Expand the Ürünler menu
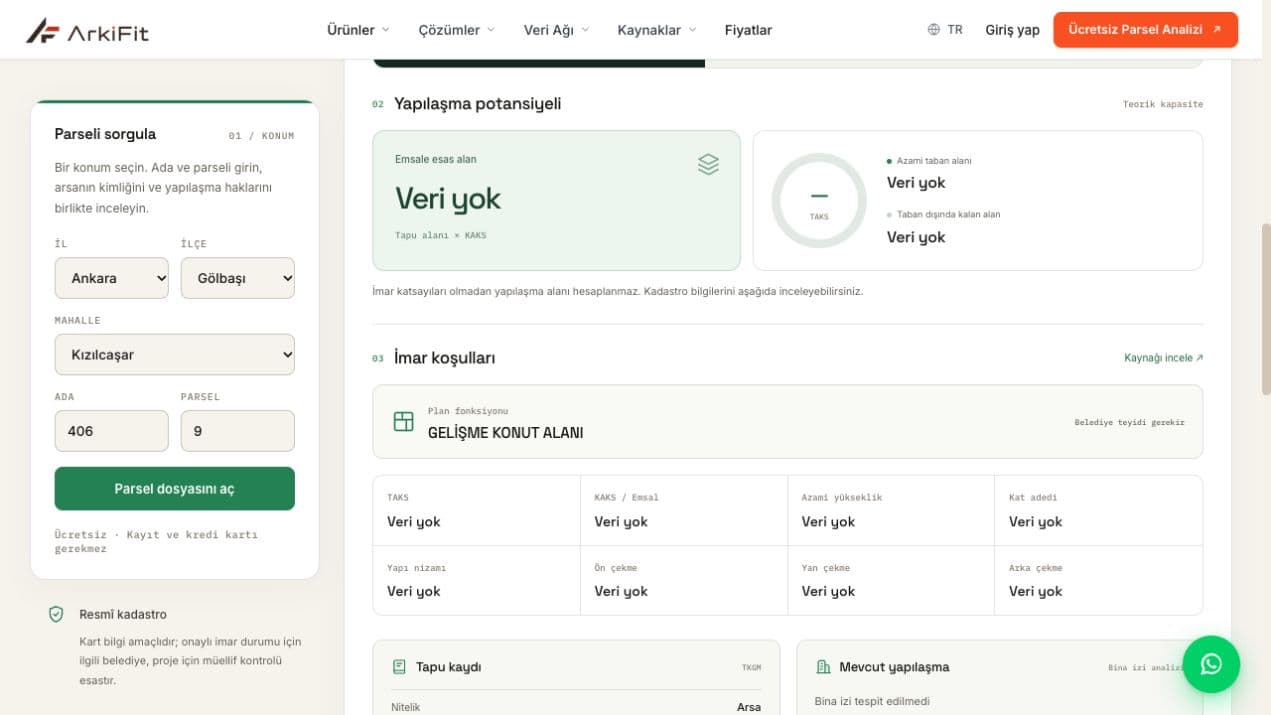 click(x=358, y=30)
